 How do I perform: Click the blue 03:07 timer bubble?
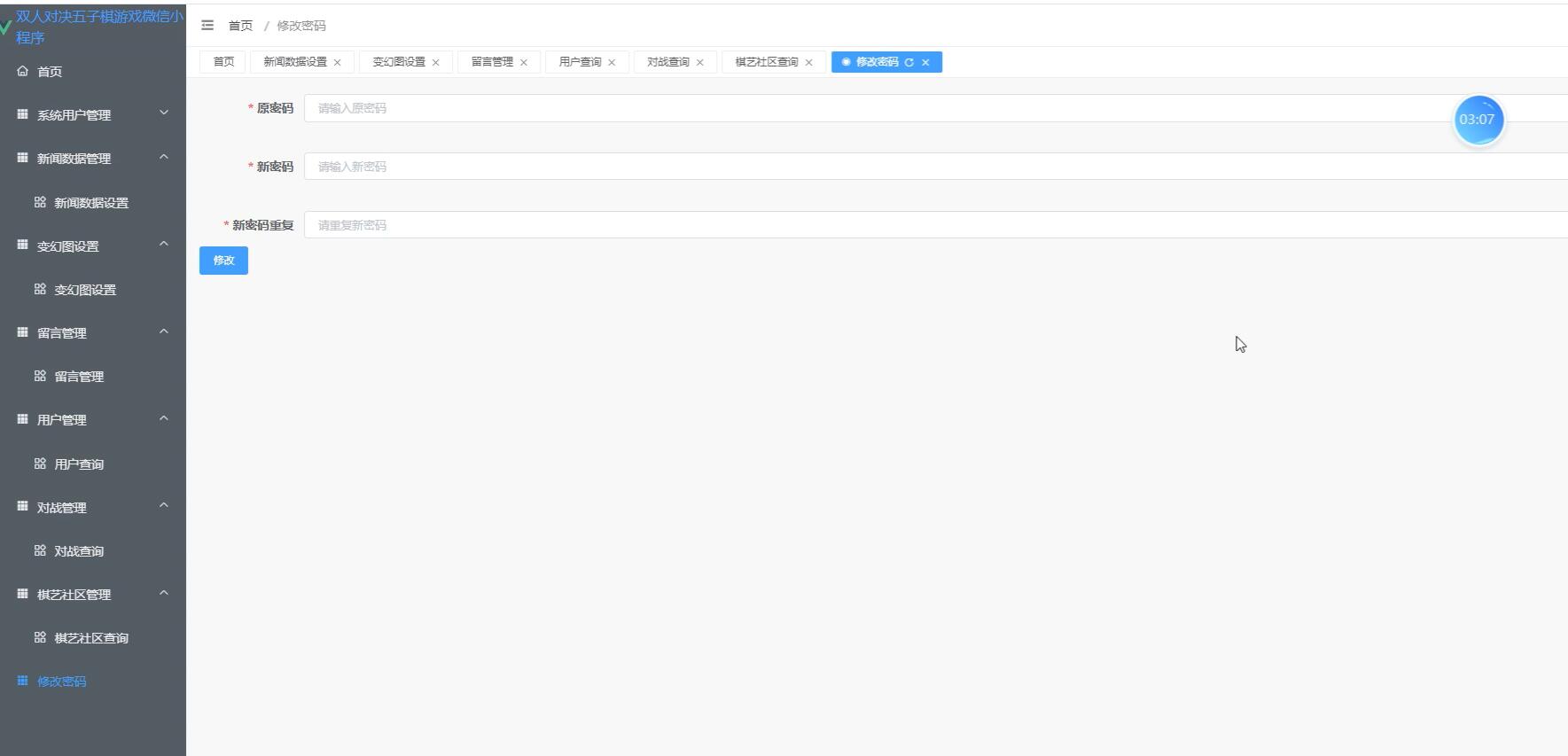click(x=1478, y=120)
